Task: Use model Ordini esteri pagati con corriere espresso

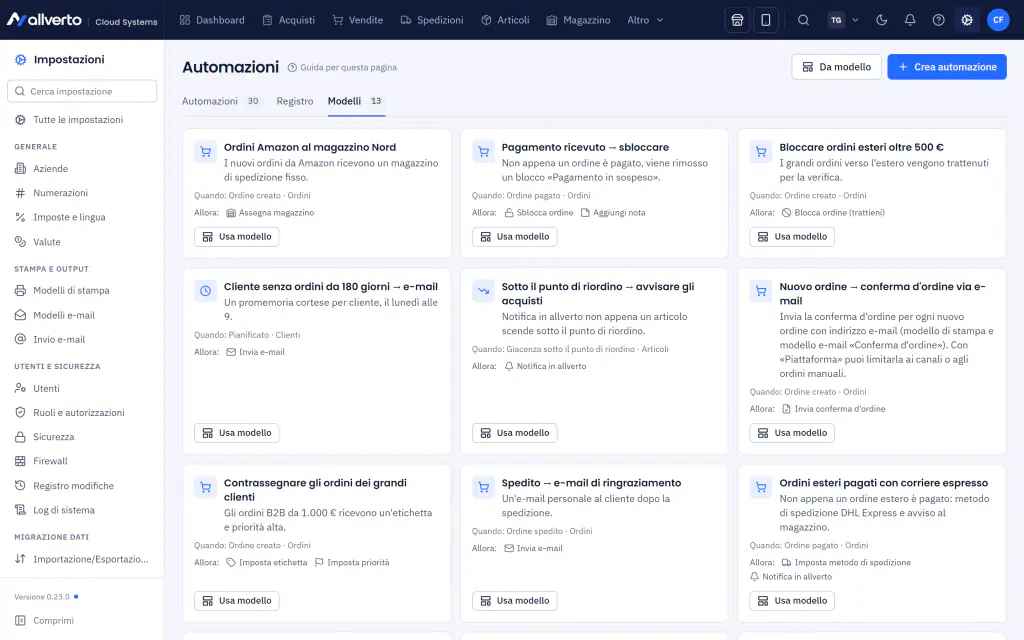Action: pyautogui.click(x=792, y=600)
